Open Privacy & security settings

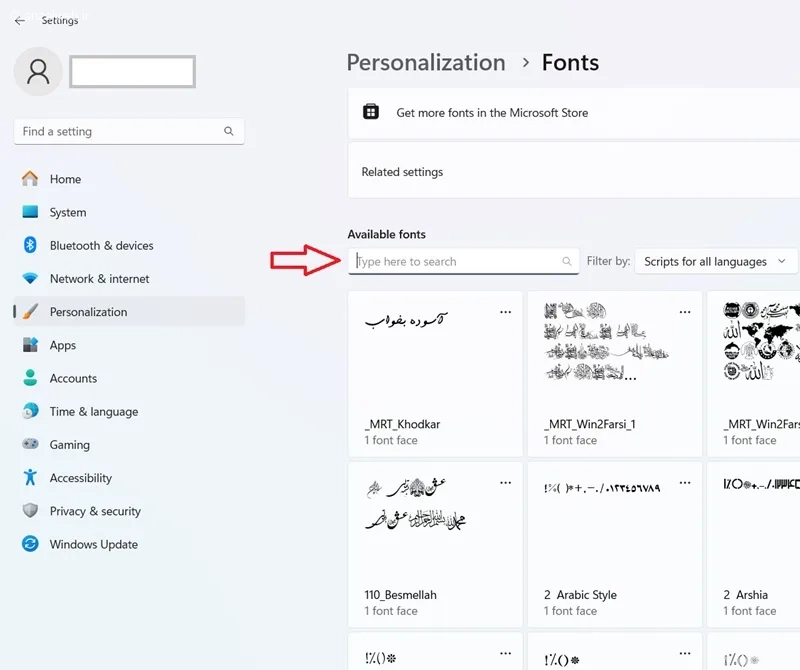[x=129, y=511]
